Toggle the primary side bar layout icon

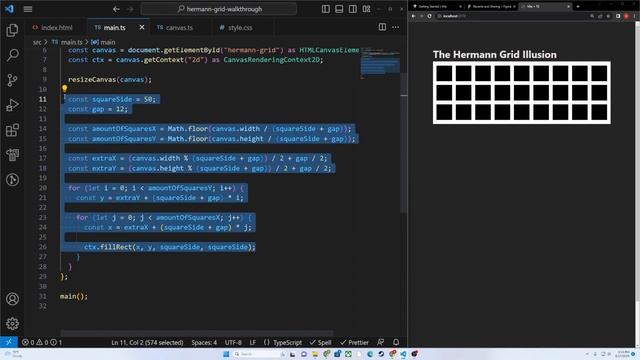[325, 9]
